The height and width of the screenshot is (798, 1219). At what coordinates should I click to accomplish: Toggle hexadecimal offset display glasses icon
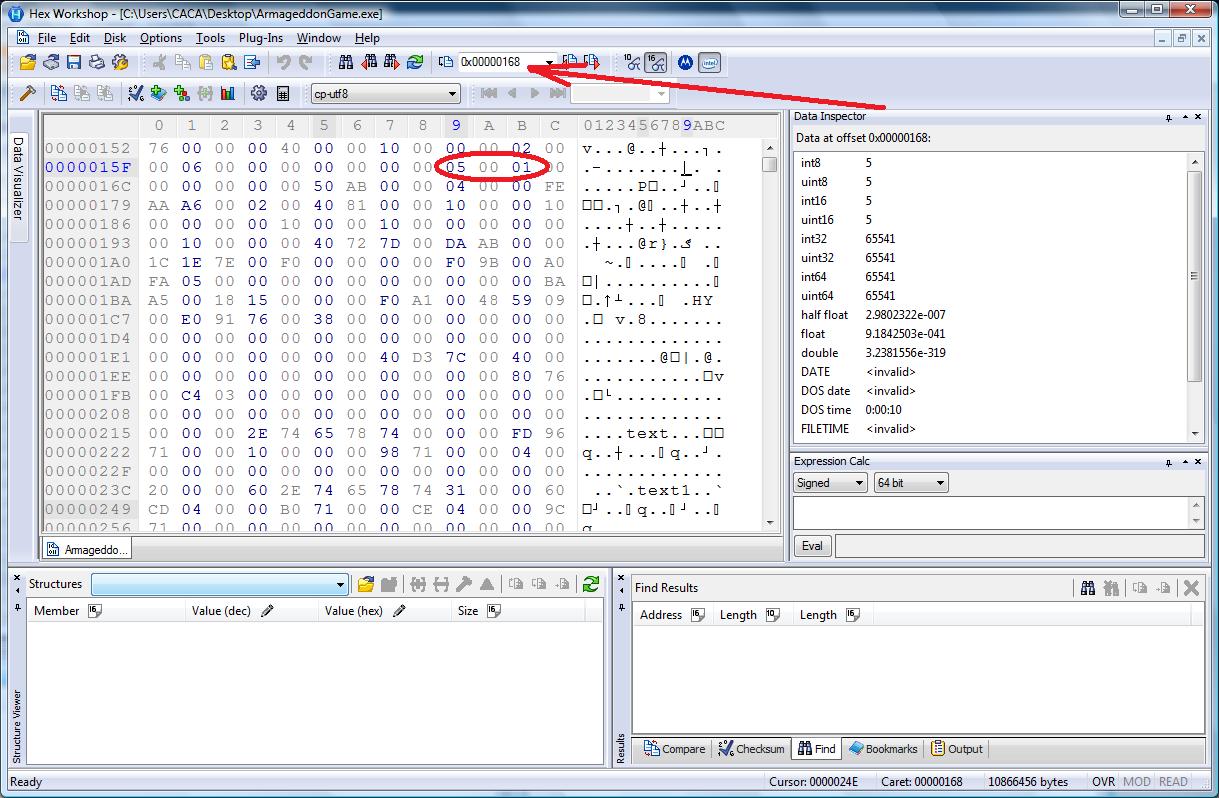(656, 62)
